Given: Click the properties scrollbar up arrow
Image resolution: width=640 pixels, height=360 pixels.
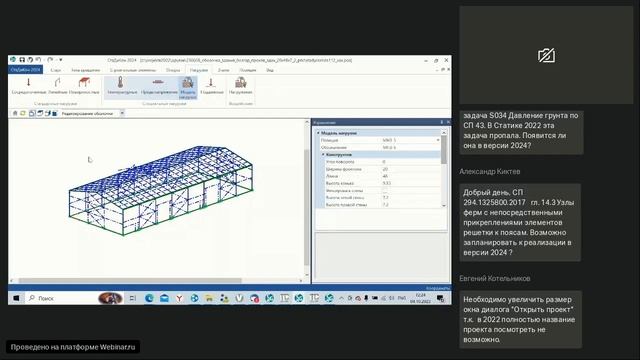Looking at the screenshot, I should (x=444, y=133).
